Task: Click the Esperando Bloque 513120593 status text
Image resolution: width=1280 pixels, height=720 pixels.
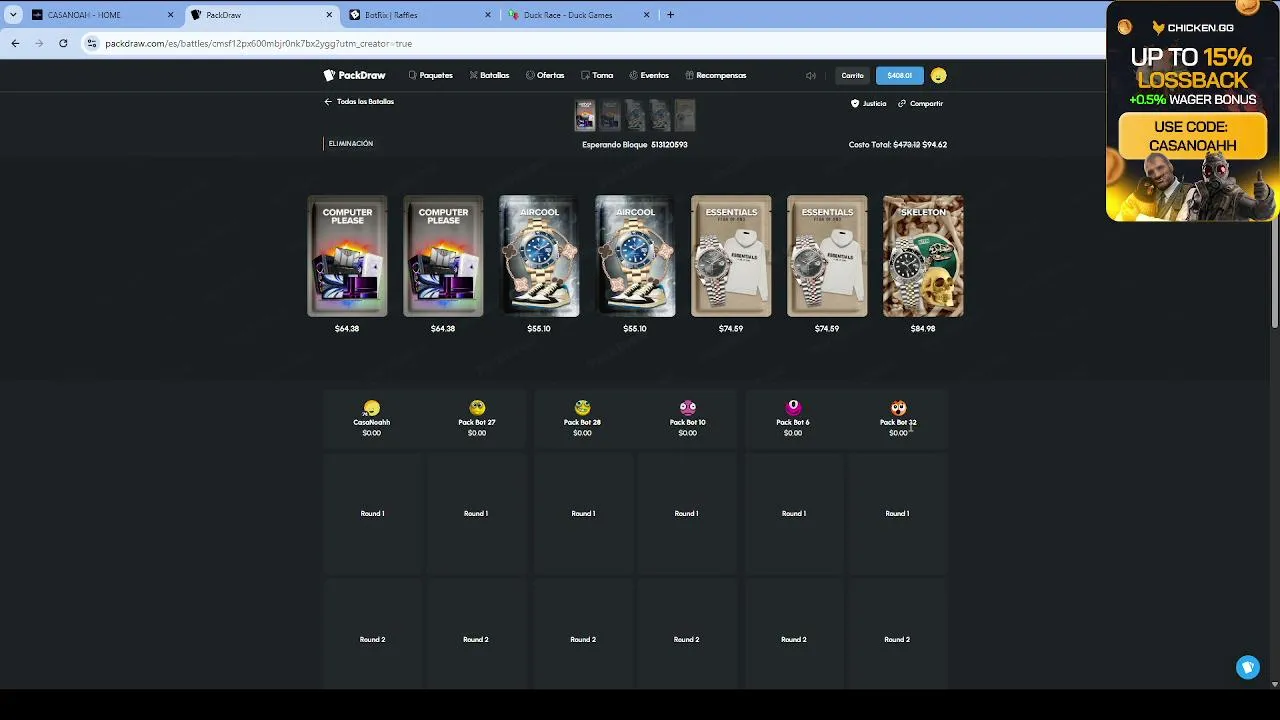Action: 635,145
